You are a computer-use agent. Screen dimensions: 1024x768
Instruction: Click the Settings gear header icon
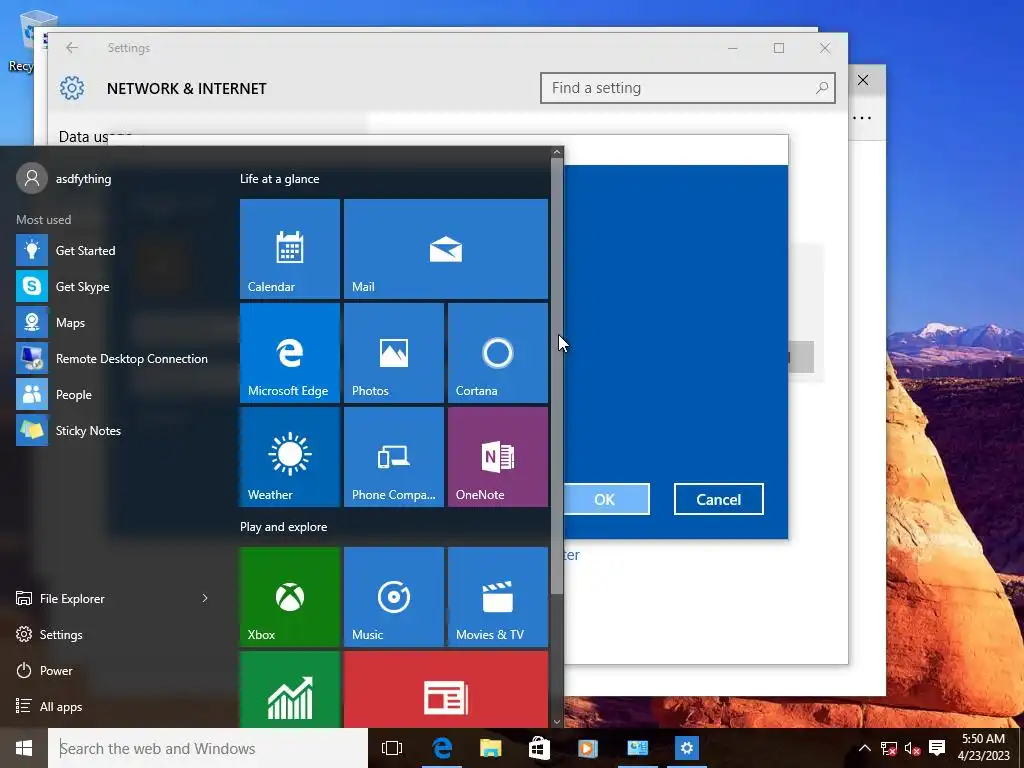72,88
